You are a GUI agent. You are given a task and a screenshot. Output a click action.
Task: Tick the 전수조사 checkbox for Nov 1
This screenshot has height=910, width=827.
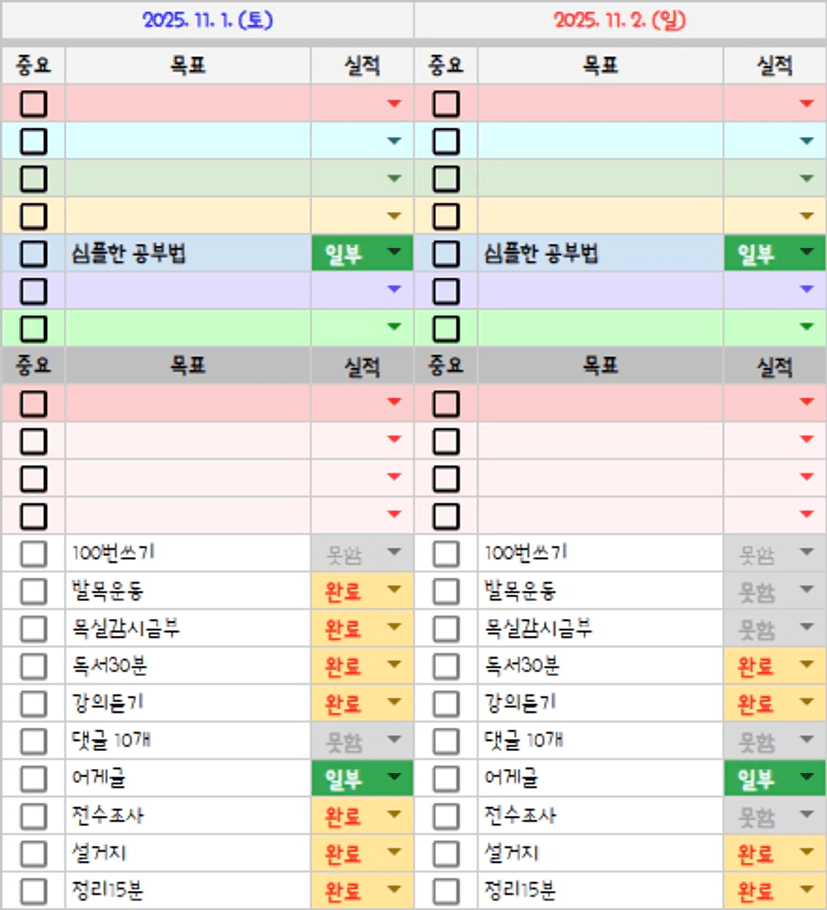pyautogui.click(x=33, y=816)
